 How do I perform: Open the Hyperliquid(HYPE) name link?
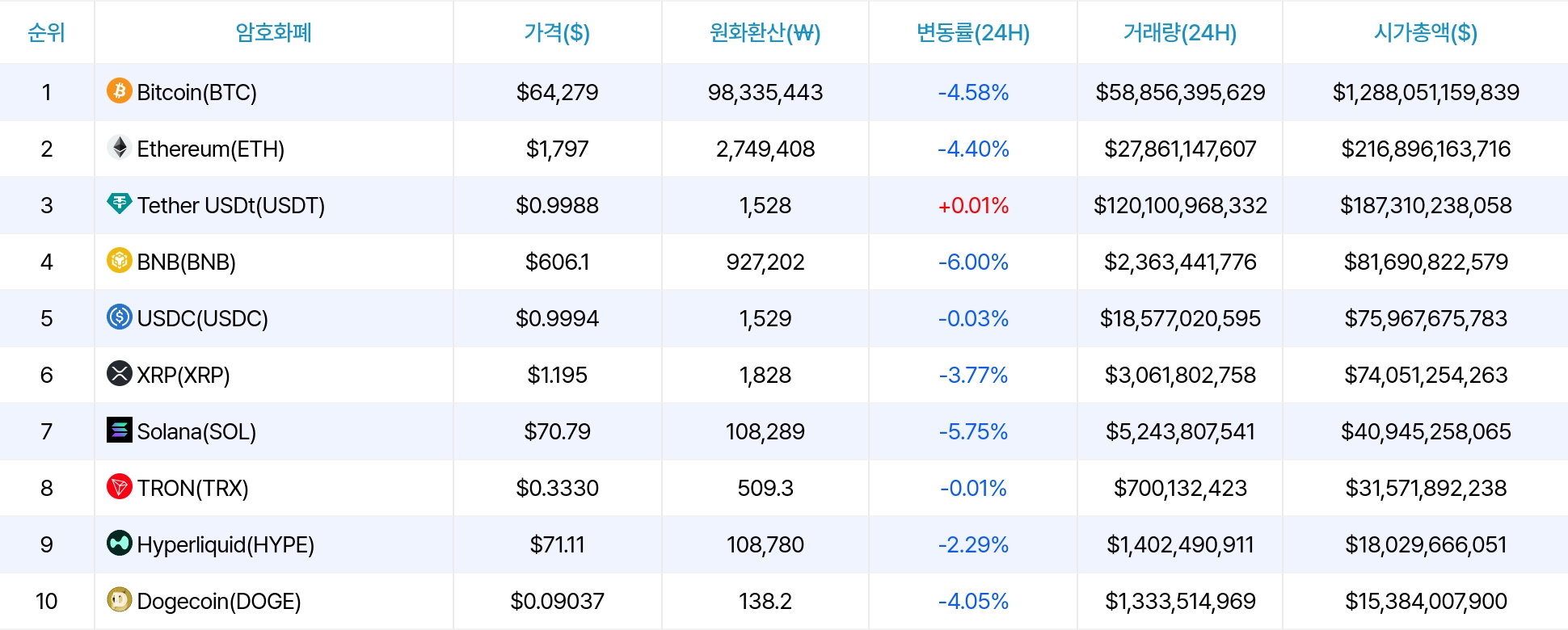(x=226, y=544)
